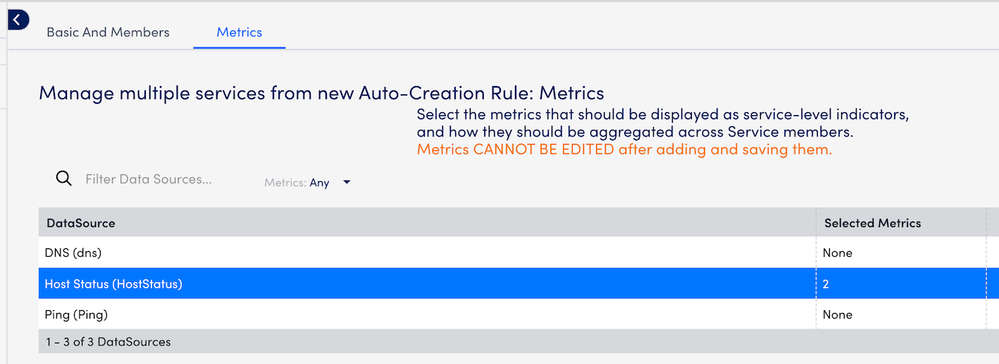
Task: Click the search magnifier icon
Action: 63,179
